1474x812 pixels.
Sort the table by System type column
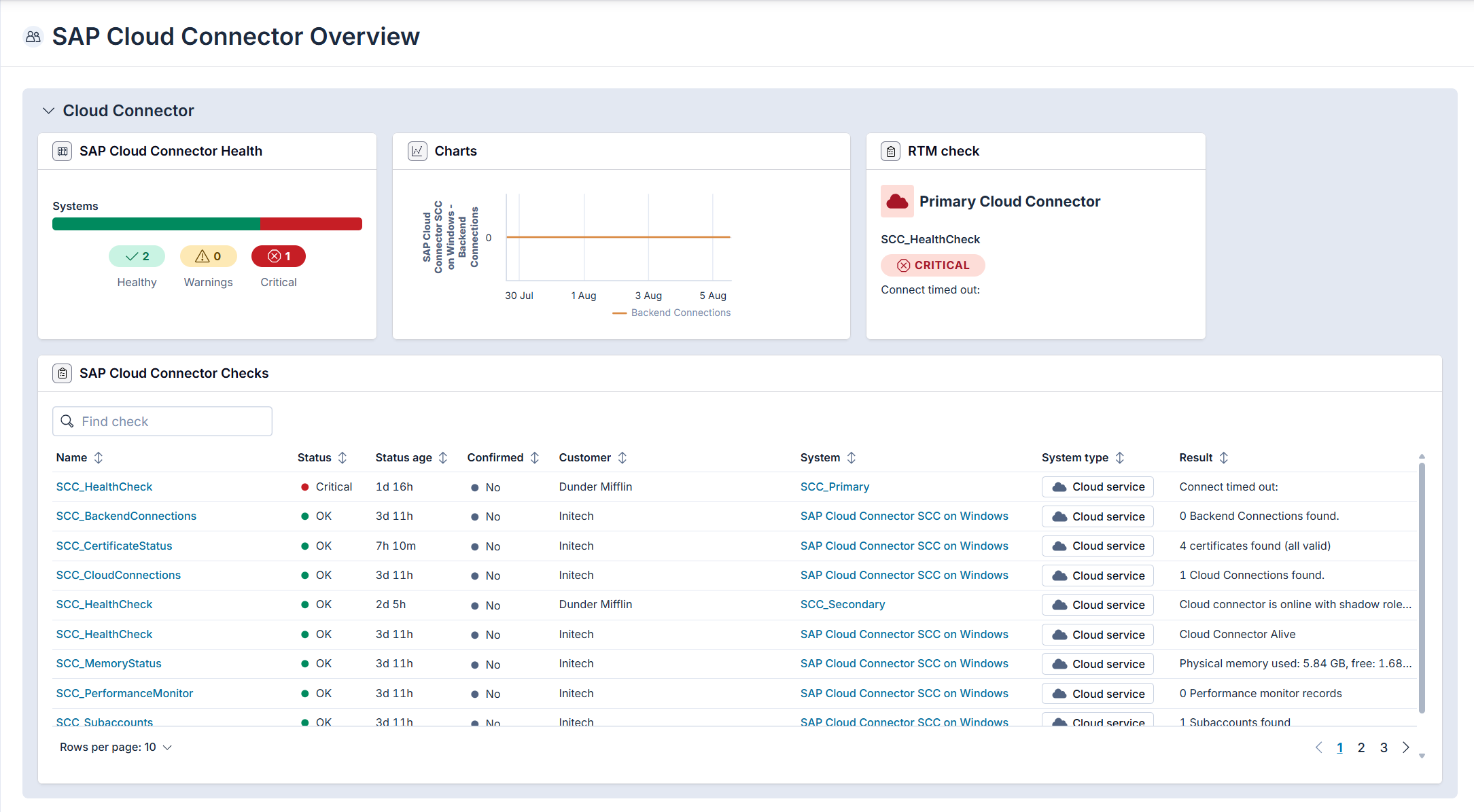pyautogui.click(x=1120, y=458)
